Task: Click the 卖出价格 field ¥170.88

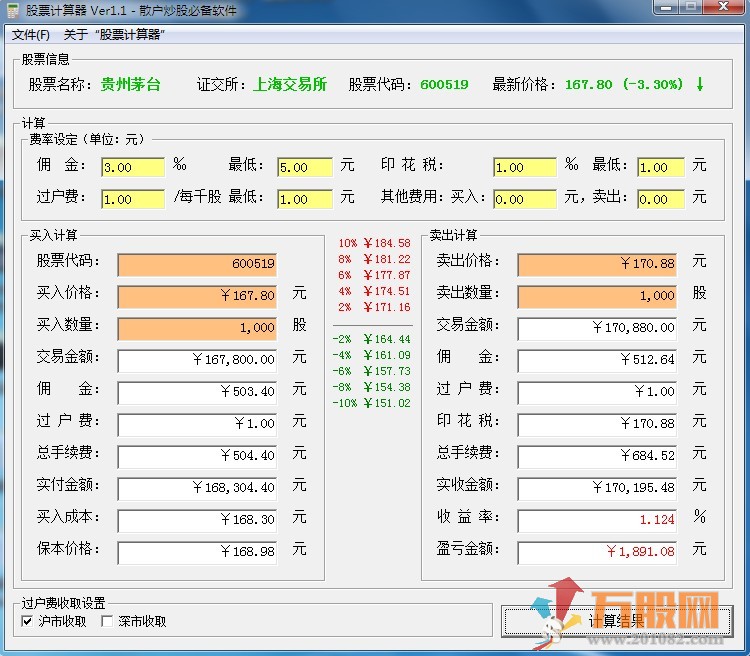Action: pos(597,264)
